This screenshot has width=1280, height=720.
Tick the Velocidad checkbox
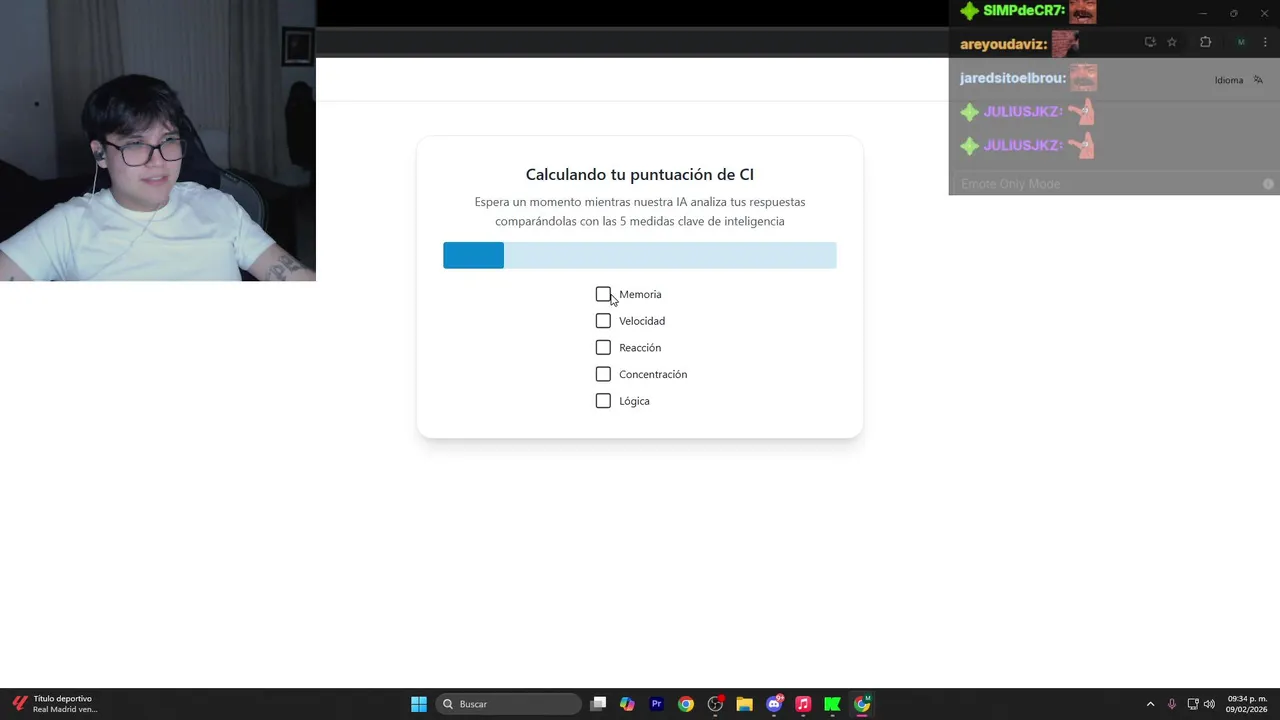click(x=603, y=321)
